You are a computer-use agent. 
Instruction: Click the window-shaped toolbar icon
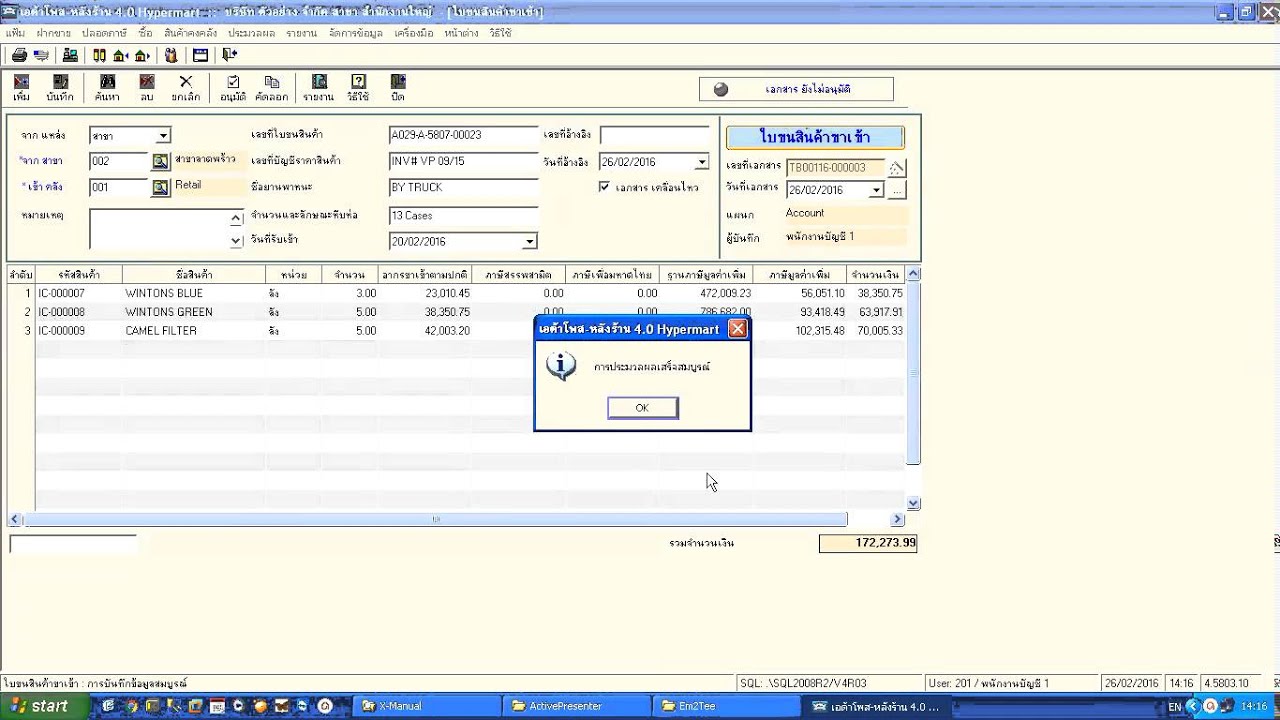[200, 55]
